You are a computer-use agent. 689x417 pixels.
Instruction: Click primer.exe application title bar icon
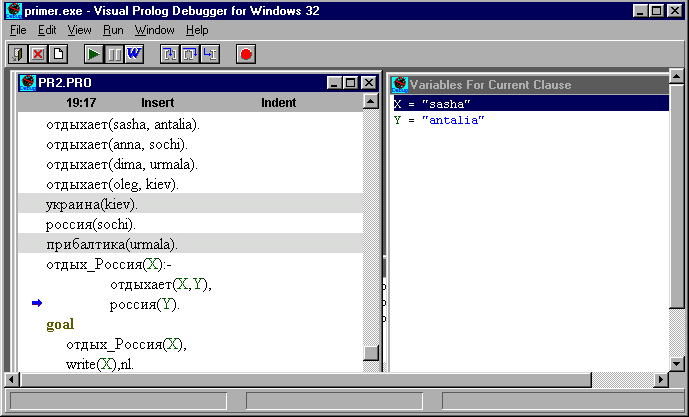14,10
